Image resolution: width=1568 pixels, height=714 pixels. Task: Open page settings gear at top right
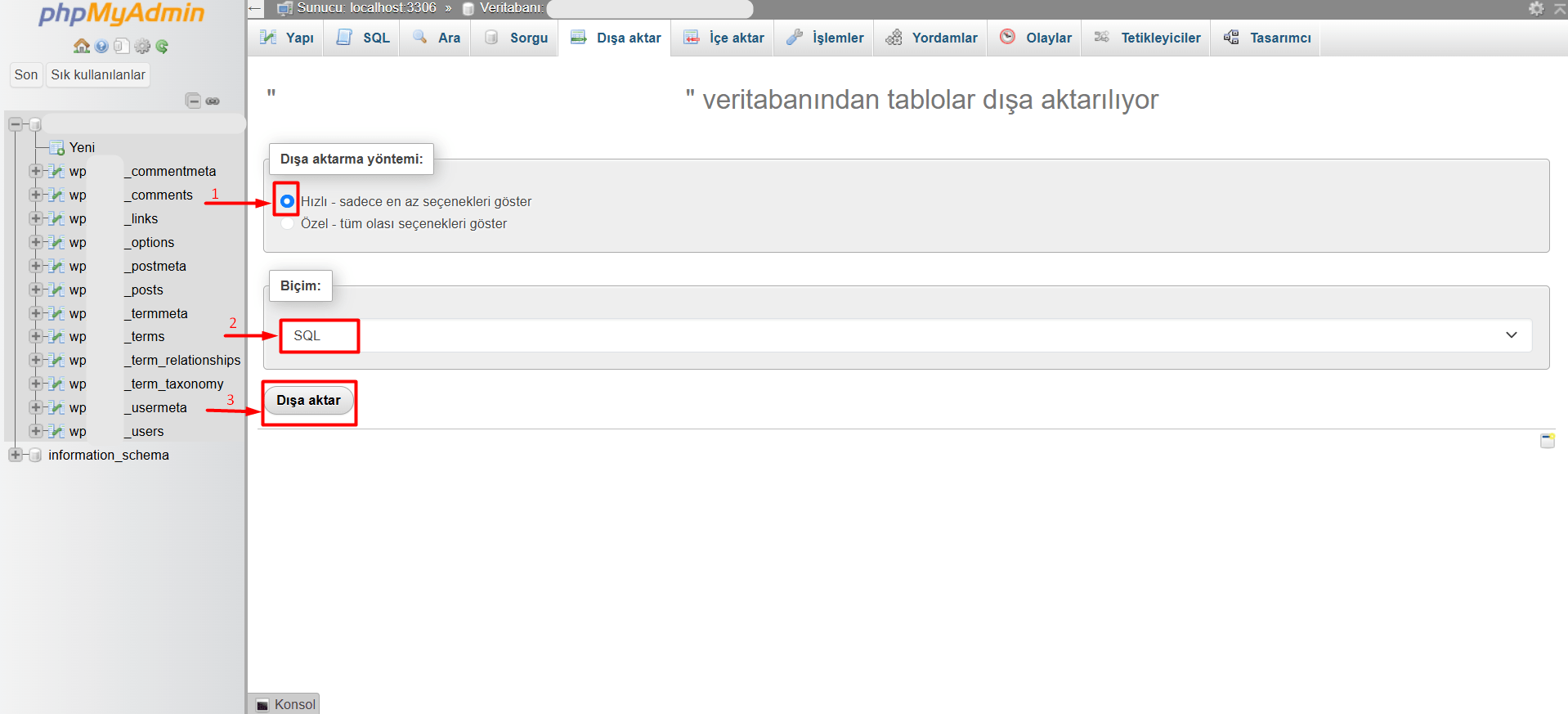pyautogui.click(x=1536, y=8)
